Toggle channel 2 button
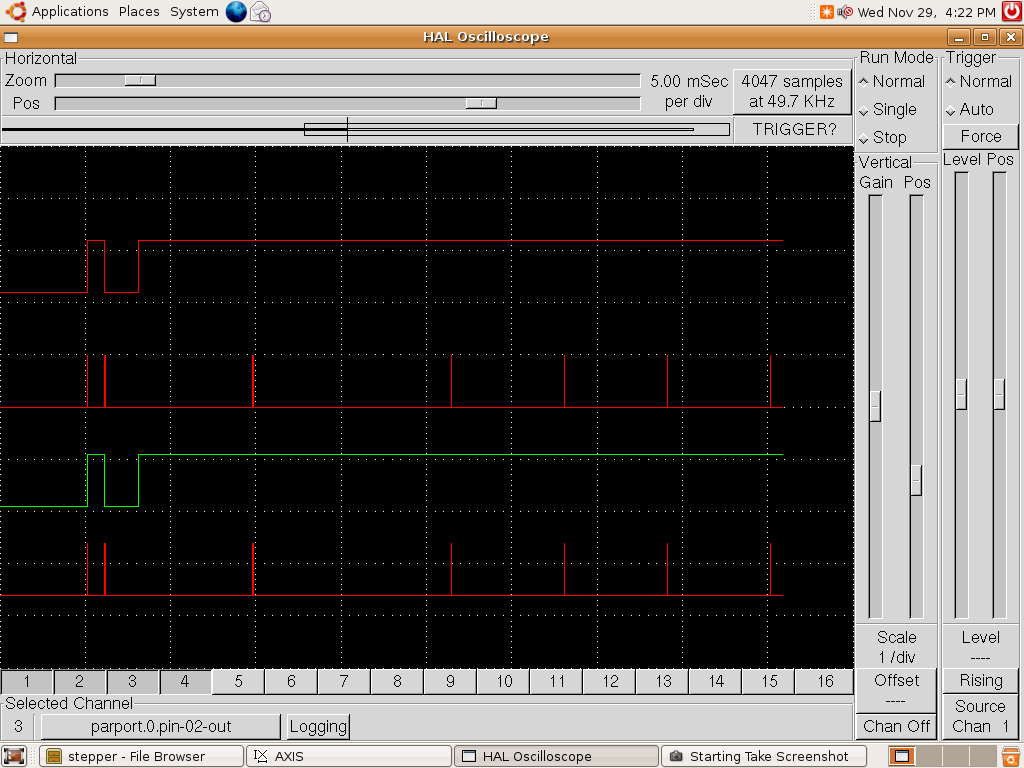This screenshot has height=768, width=1024. [80, 682]
